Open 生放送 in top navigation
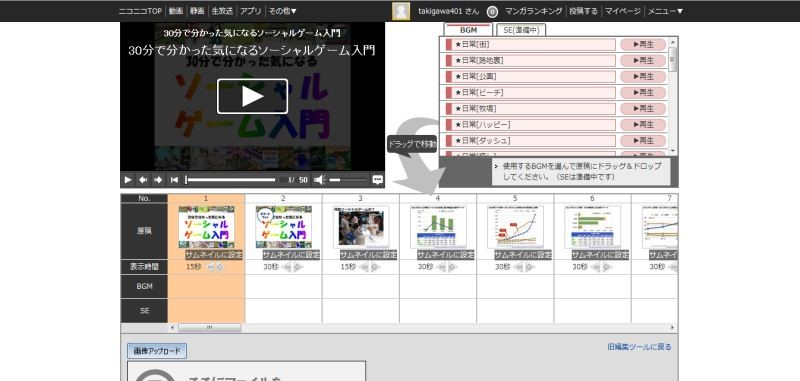800x381 pixels. click(222, 11)
